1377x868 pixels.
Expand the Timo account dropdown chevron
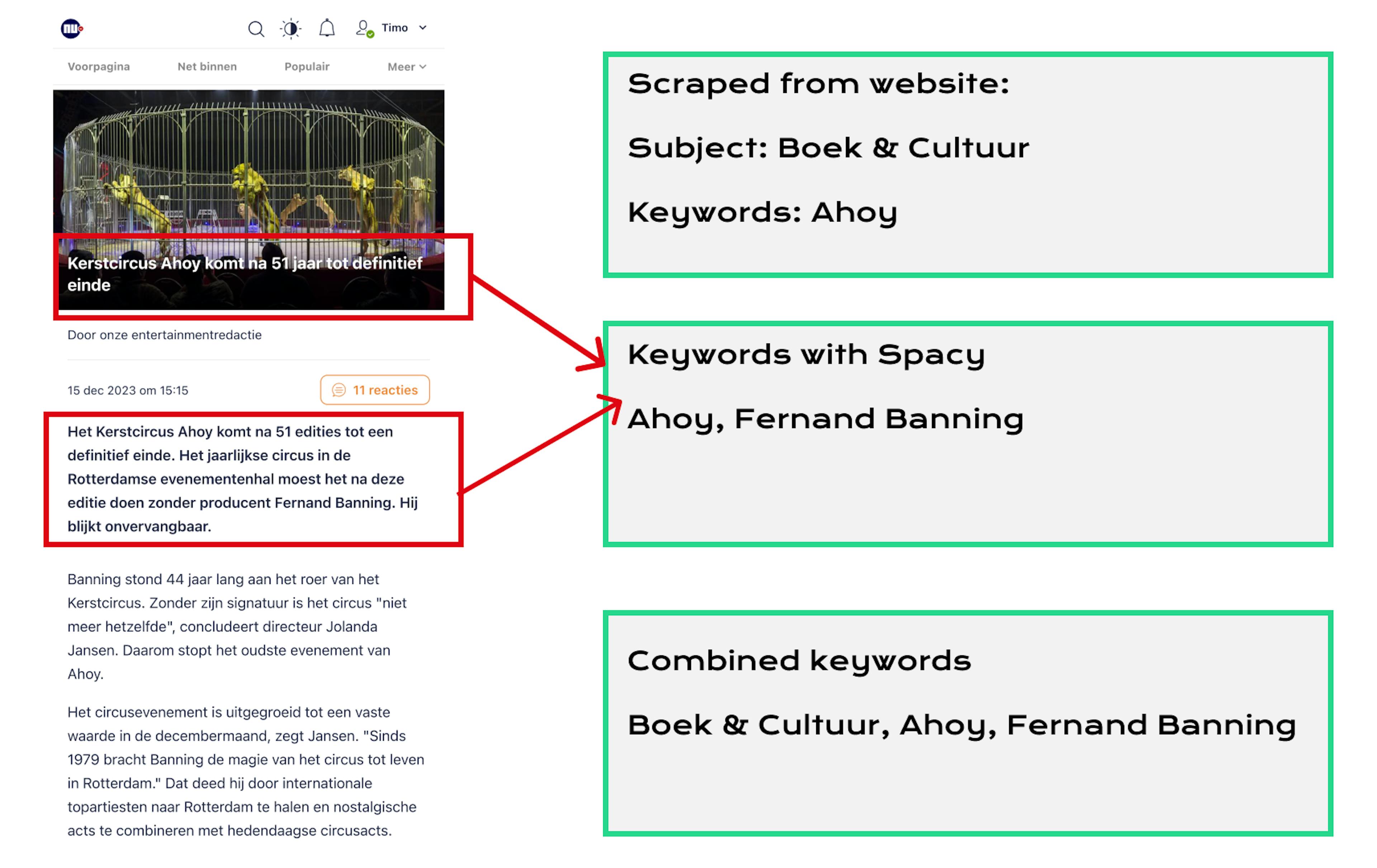[422, 28]
